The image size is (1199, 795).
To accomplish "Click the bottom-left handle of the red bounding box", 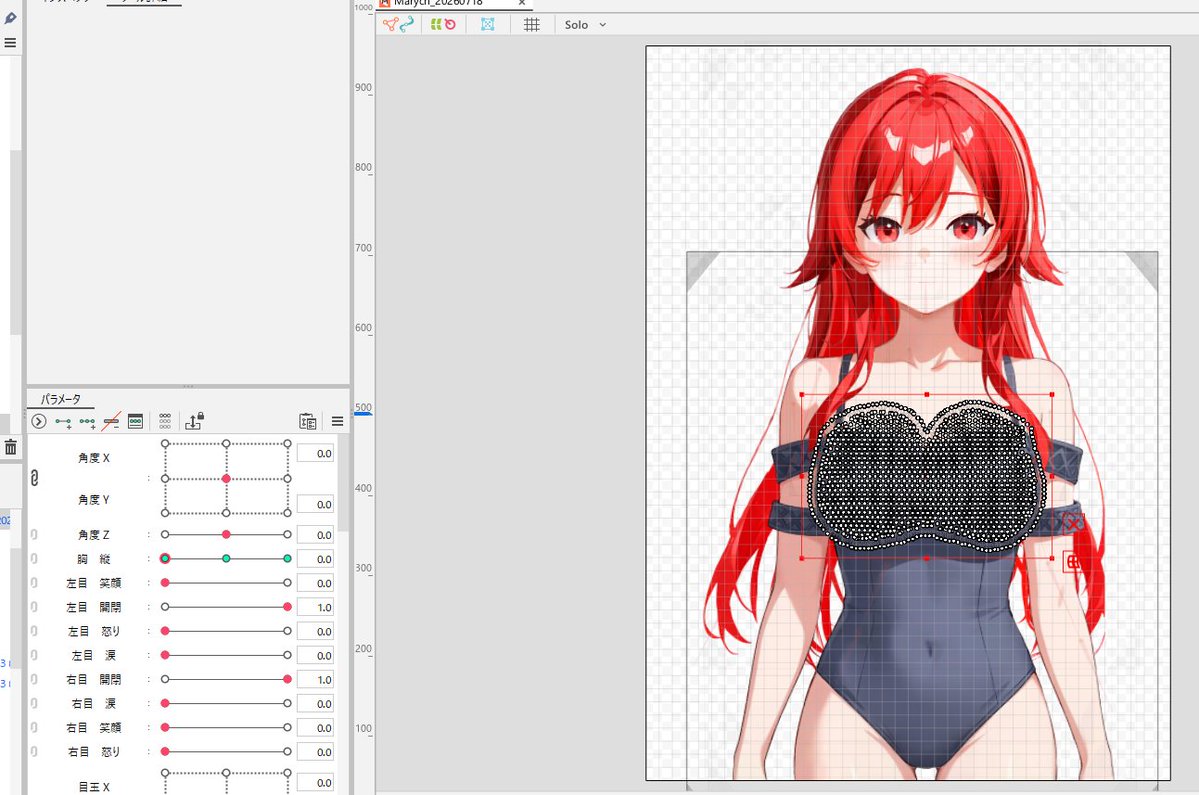I will coord(801,559).
